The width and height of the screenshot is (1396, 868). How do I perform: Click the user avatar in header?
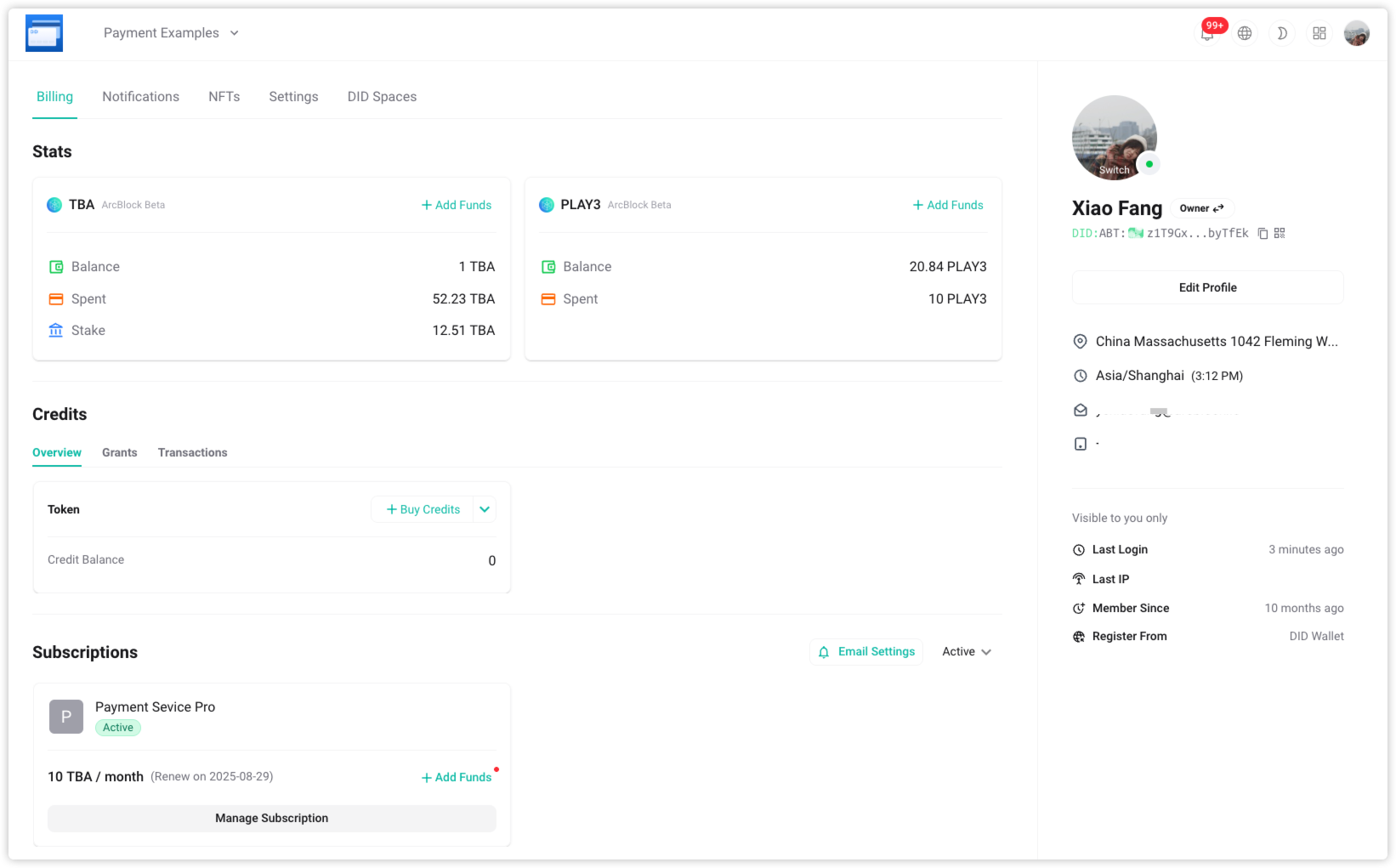1356,33
